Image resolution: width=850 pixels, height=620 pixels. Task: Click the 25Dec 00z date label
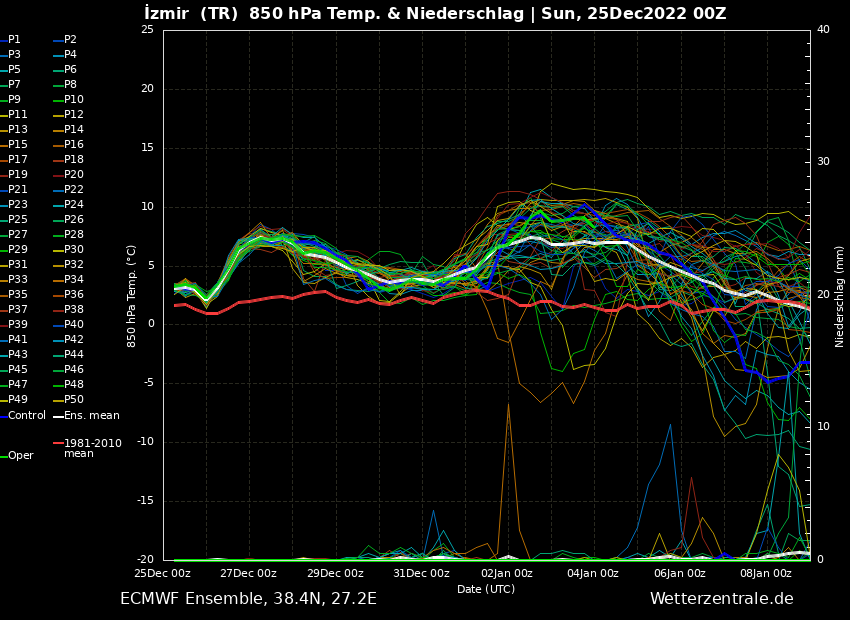click(163, 573)
